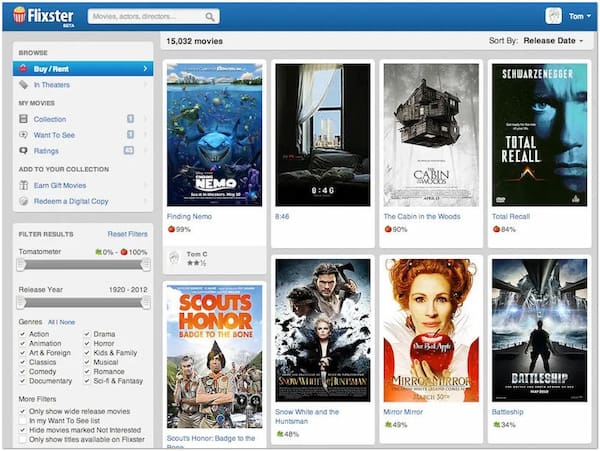The height and width of the screenshot is (451, 600).
Task: Select Buy / Rent in Browse
Action: (x=83, y=68)
